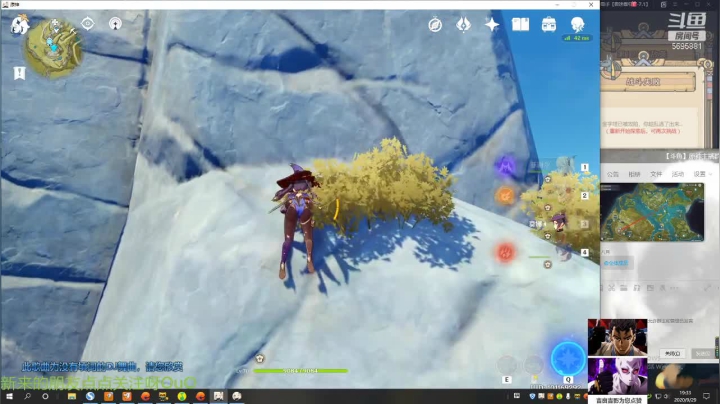Open the quest exclamation bookmark icon
This screenshot has width=720, height=404.
(19, 73)
